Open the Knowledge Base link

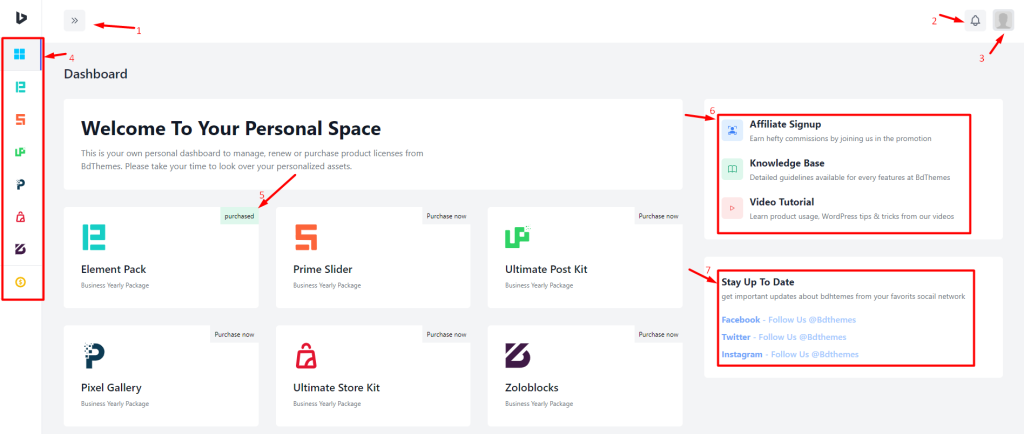click(x=782, y=163)
